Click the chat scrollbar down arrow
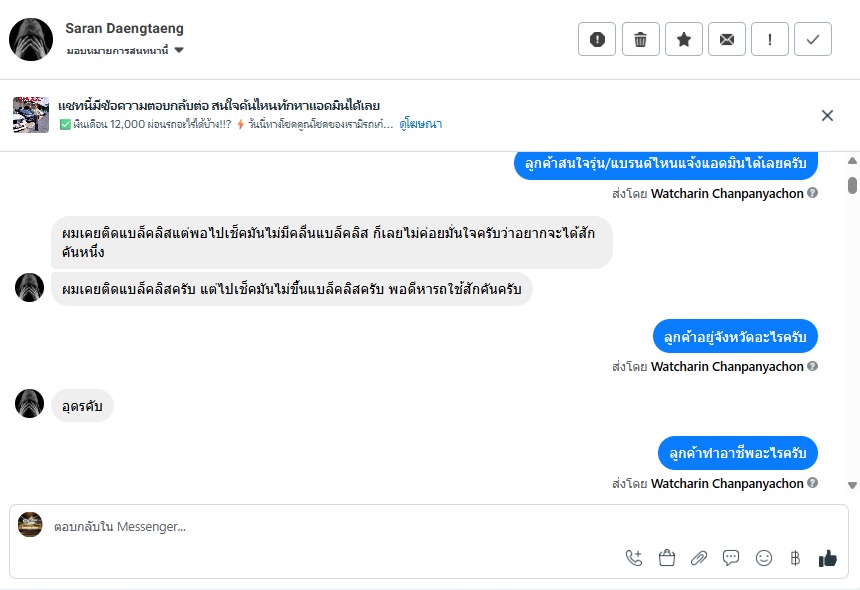Viewport: 860px width, 590px height. click(x=852, y=485)
